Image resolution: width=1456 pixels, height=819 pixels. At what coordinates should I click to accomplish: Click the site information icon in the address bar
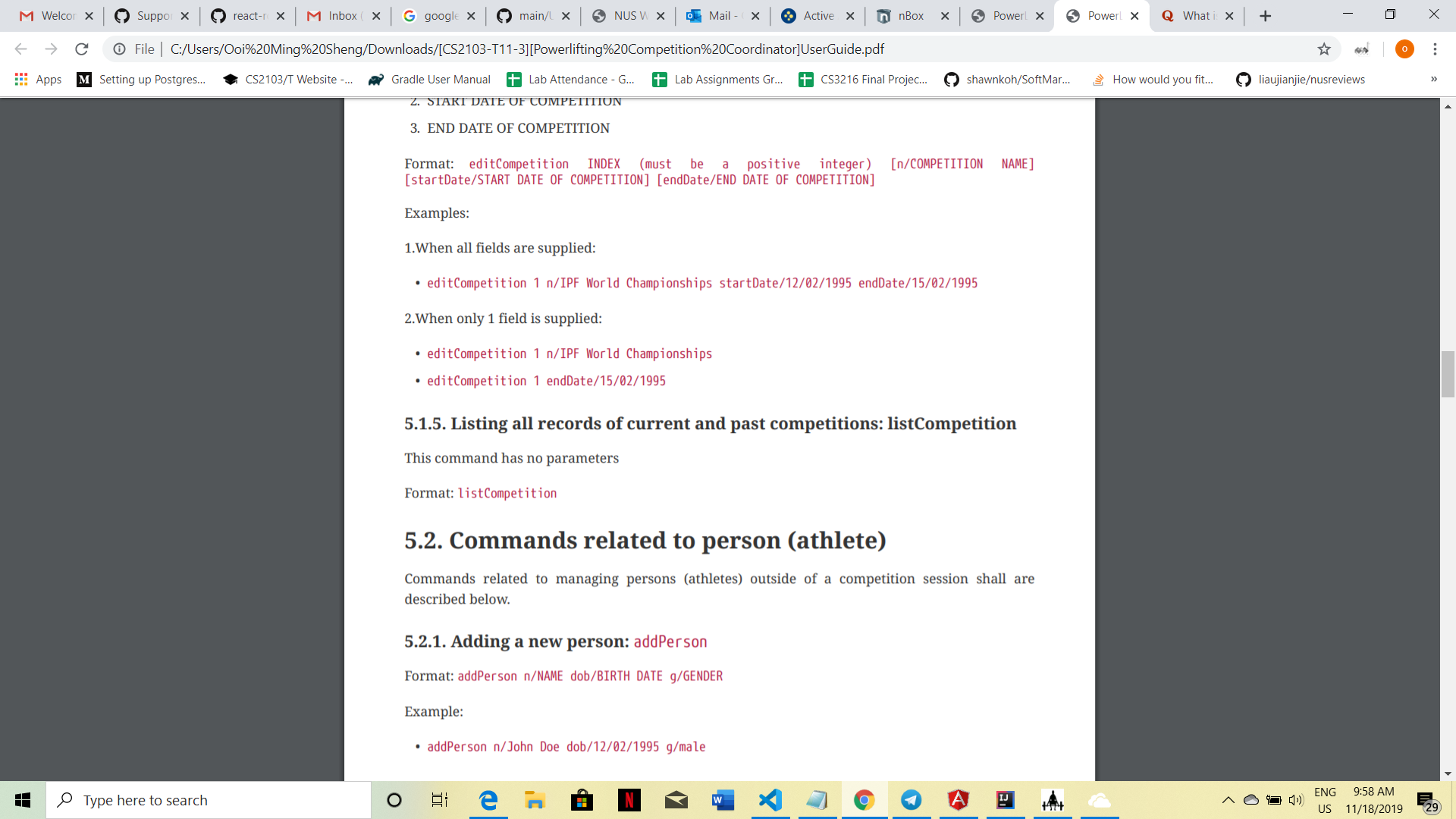pyautogui.click(x=119, y=49)
